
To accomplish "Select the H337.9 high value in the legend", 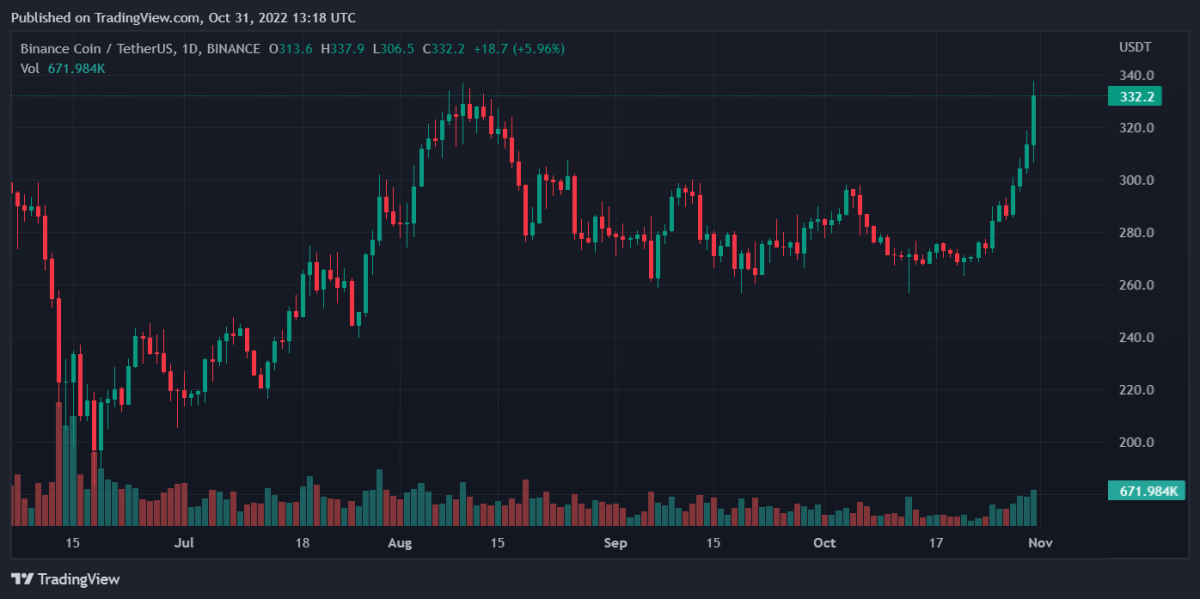I will click(x=341, y=49).
